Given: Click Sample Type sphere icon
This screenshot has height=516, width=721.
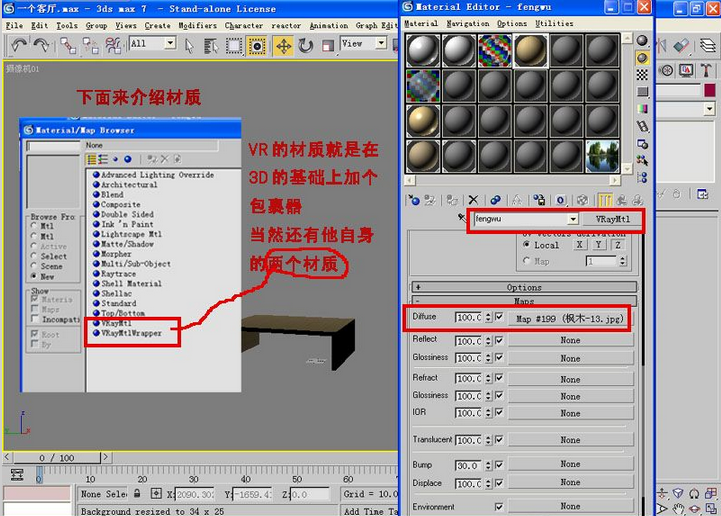Looking at the screenshot, I should 642,41.
